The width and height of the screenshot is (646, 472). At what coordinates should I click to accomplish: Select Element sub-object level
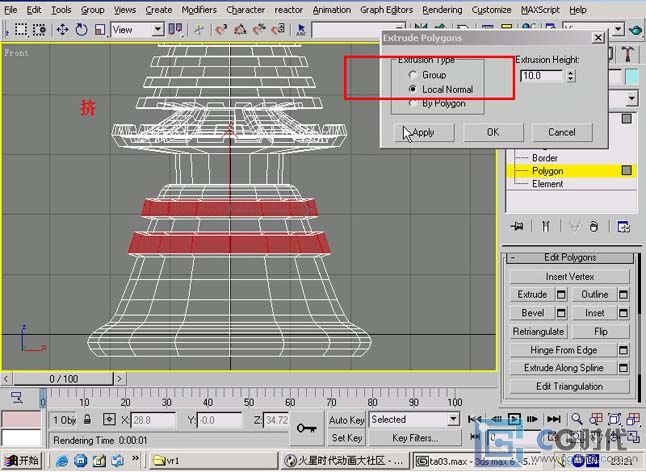pyautogui.click(x=547, y=184)
